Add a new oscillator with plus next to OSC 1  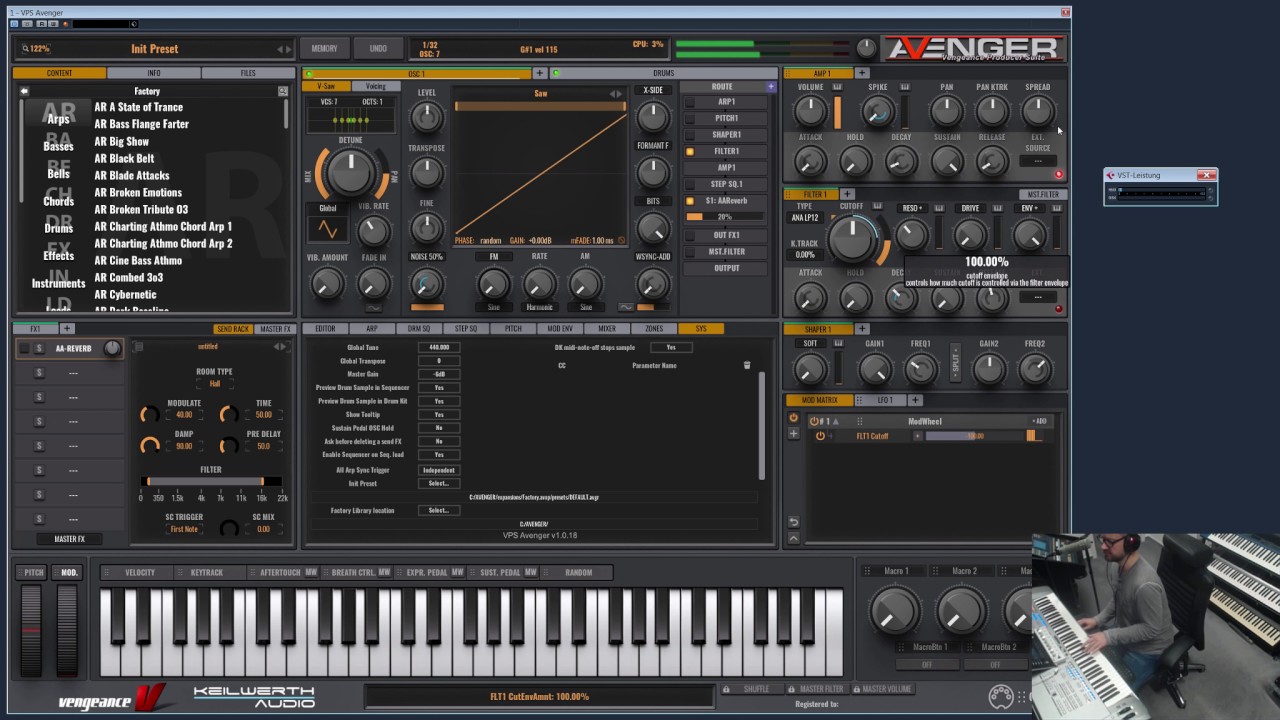click(539, 73)
